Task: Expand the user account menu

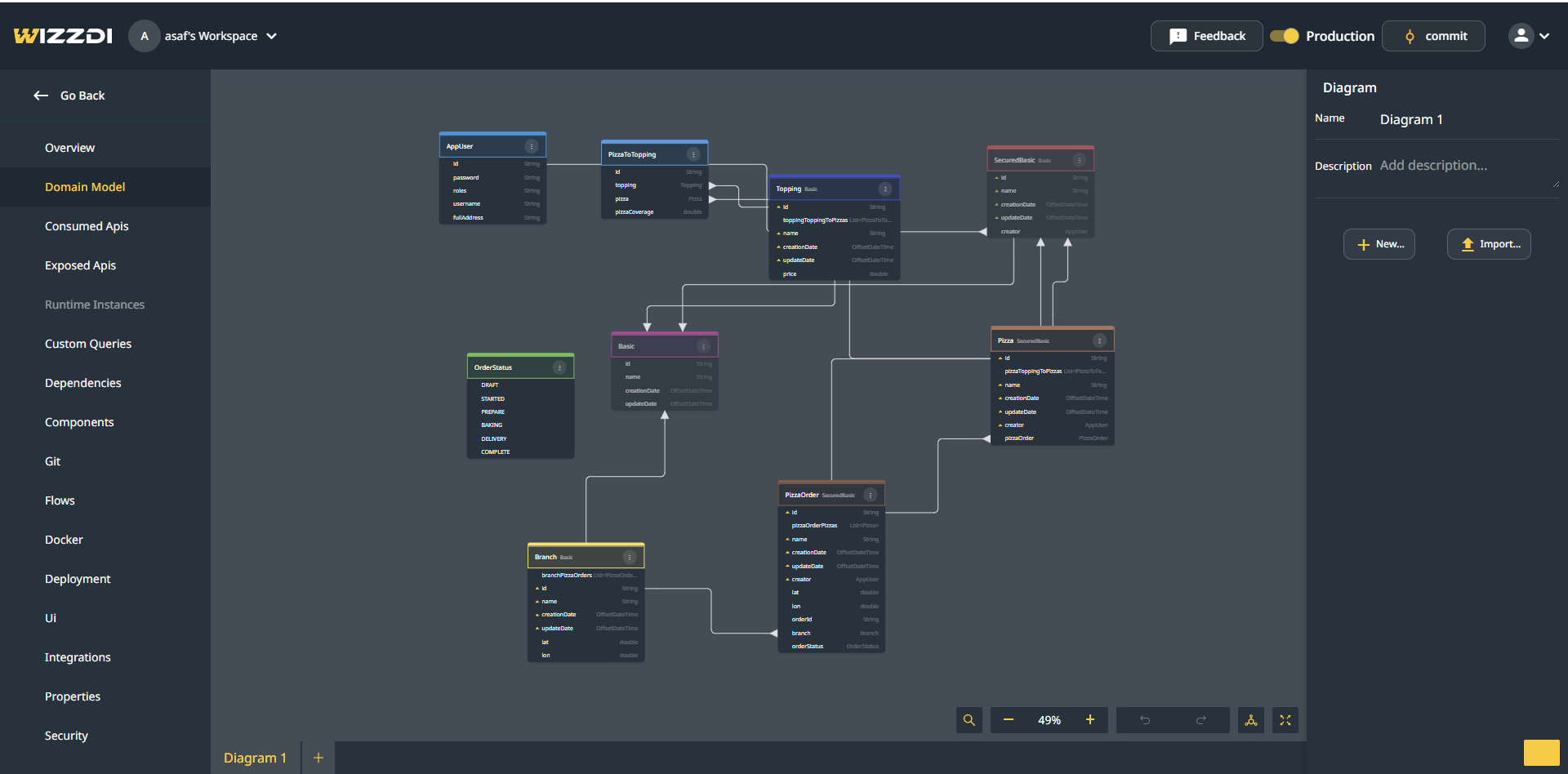Action: point(1529,36)
